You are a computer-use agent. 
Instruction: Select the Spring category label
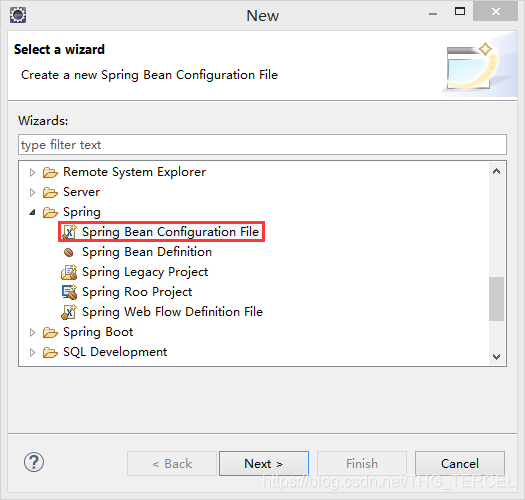tap(82, 212)
